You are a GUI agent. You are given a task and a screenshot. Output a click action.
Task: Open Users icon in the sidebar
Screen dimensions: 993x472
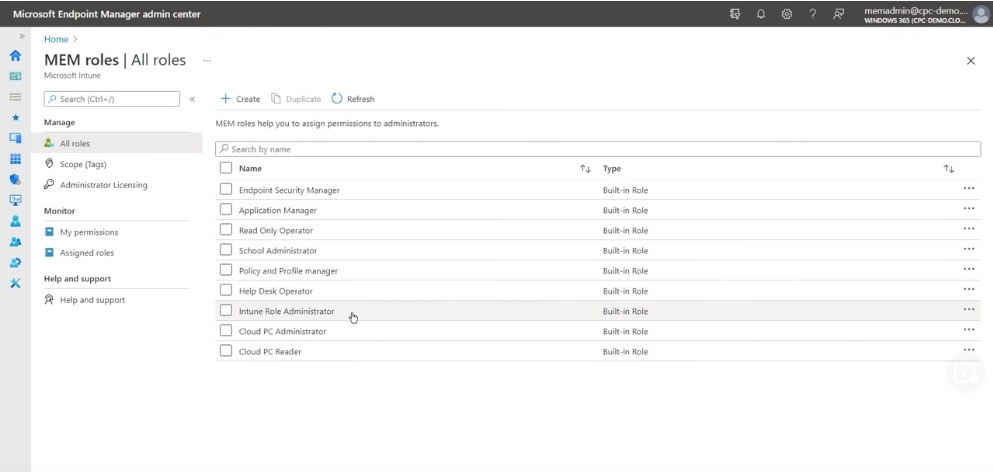click(15, 221)
